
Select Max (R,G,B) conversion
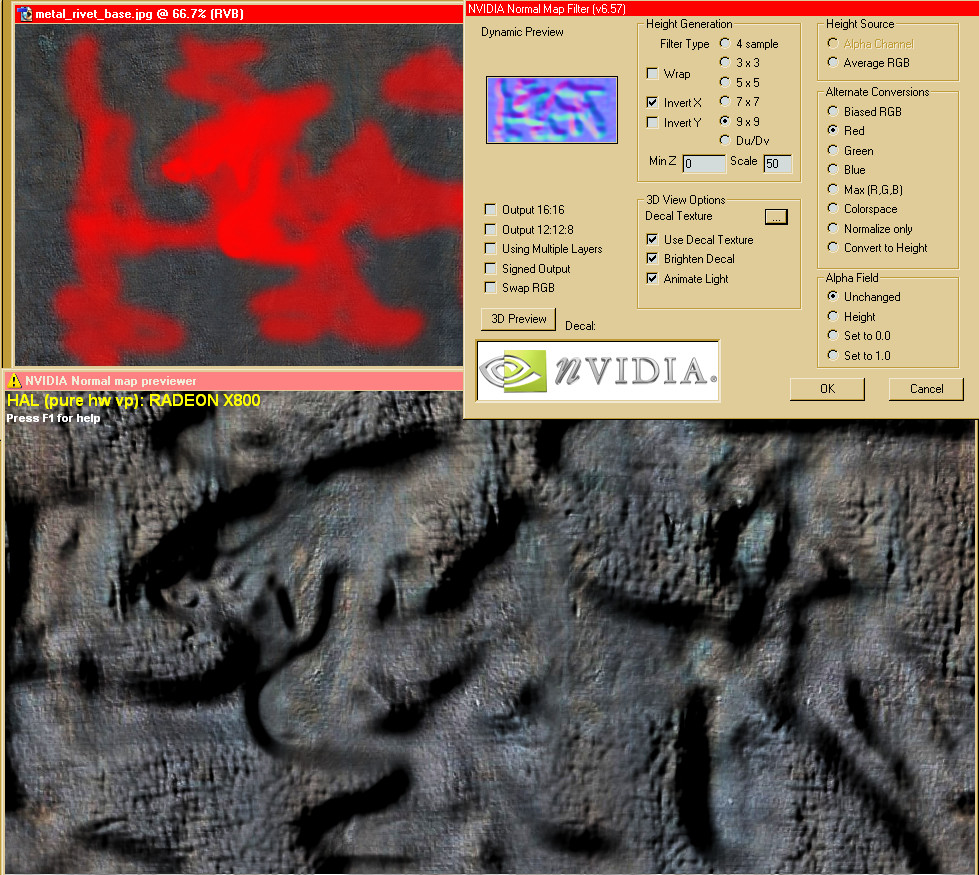pyautogui.click(x=833, y=189)
